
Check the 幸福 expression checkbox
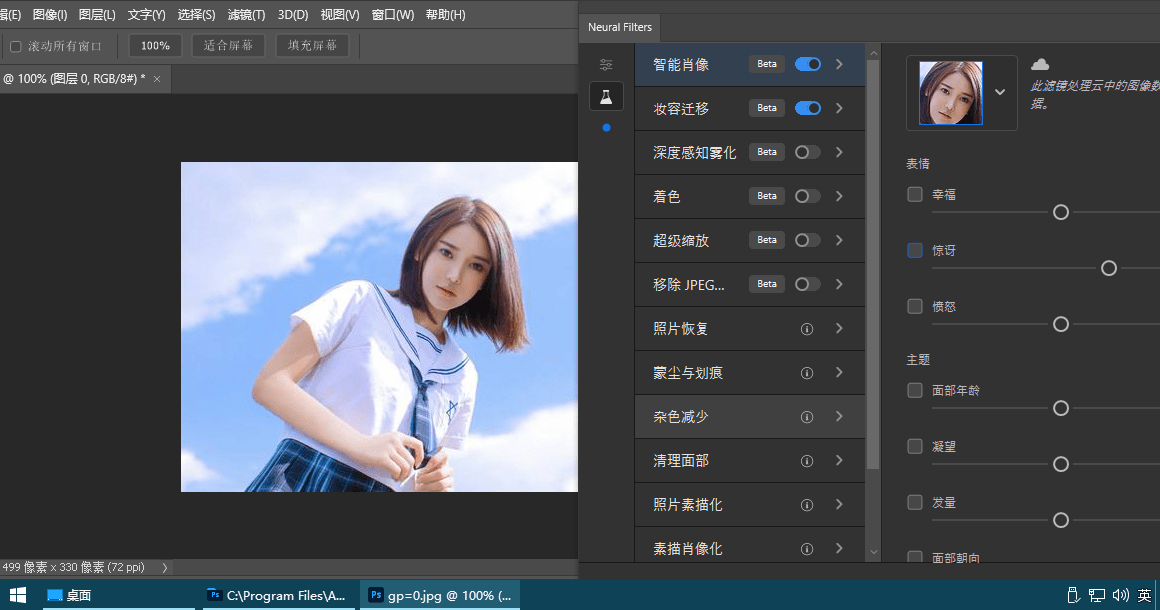914,194
